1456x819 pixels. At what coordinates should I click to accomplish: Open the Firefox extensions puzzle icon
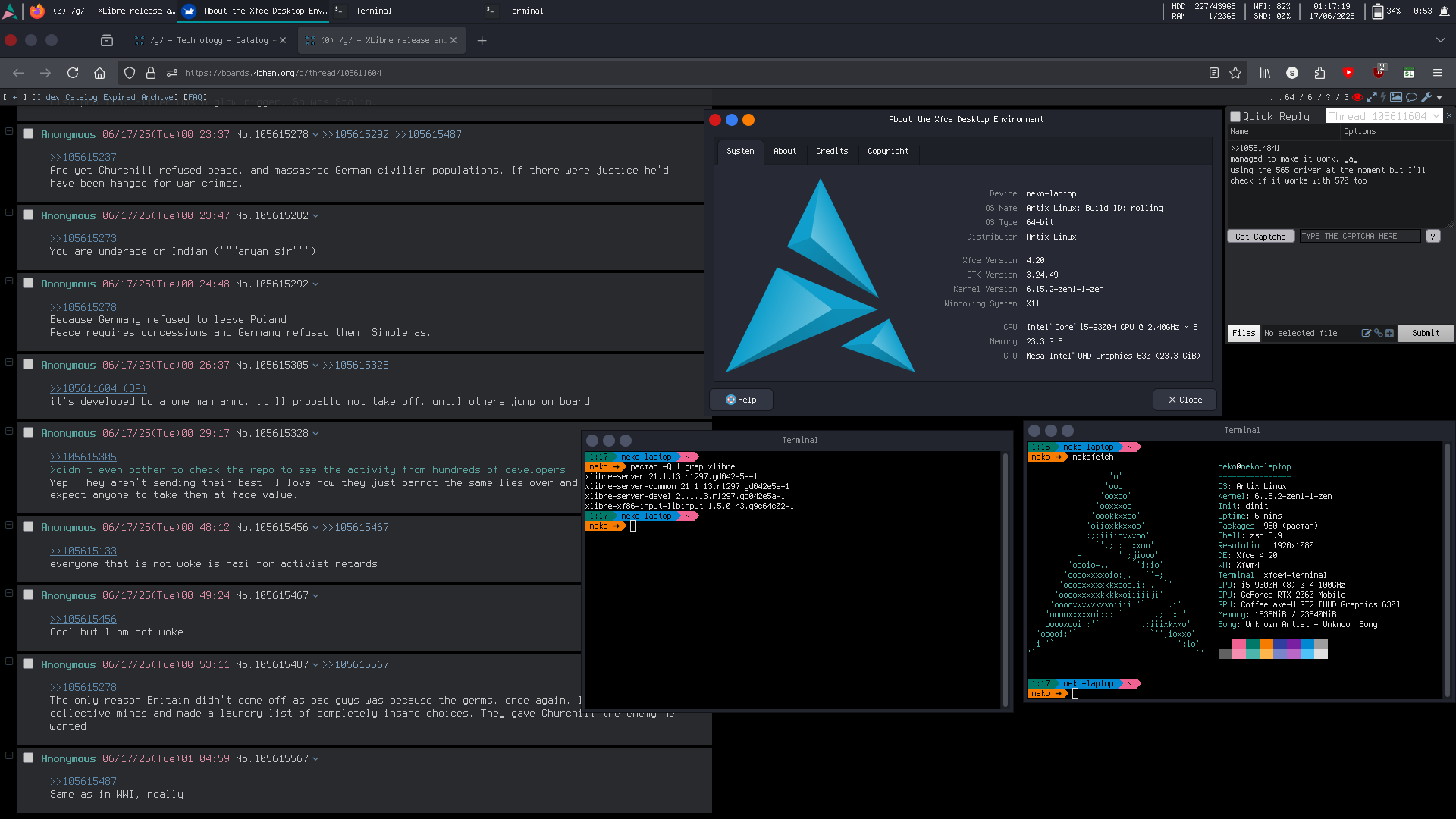1319,73
